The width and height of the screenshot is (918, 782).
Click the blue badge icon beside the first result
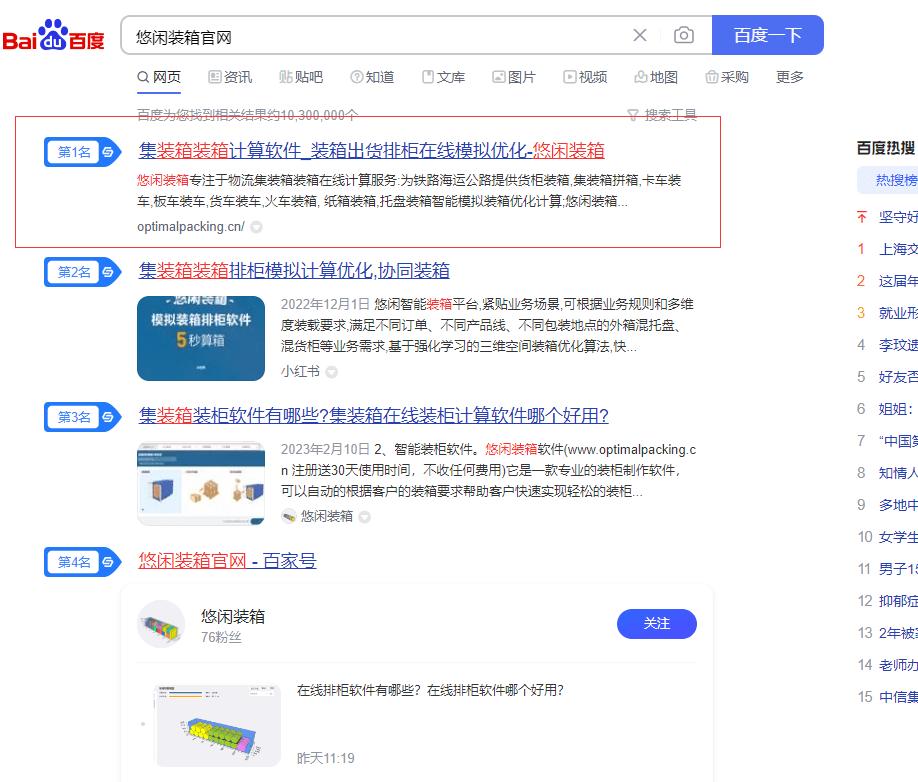tap(108, 152)
